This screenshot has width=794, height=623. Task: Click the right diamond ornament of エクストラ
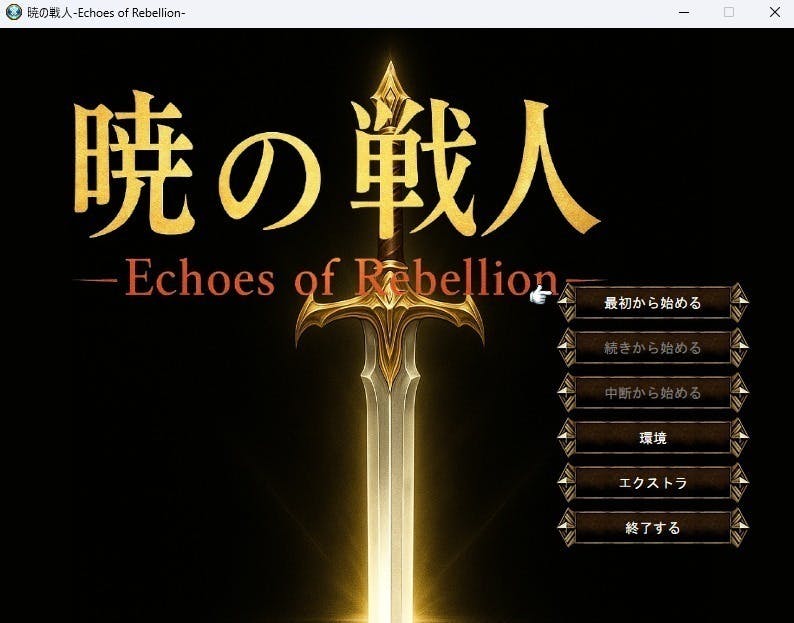739,483
